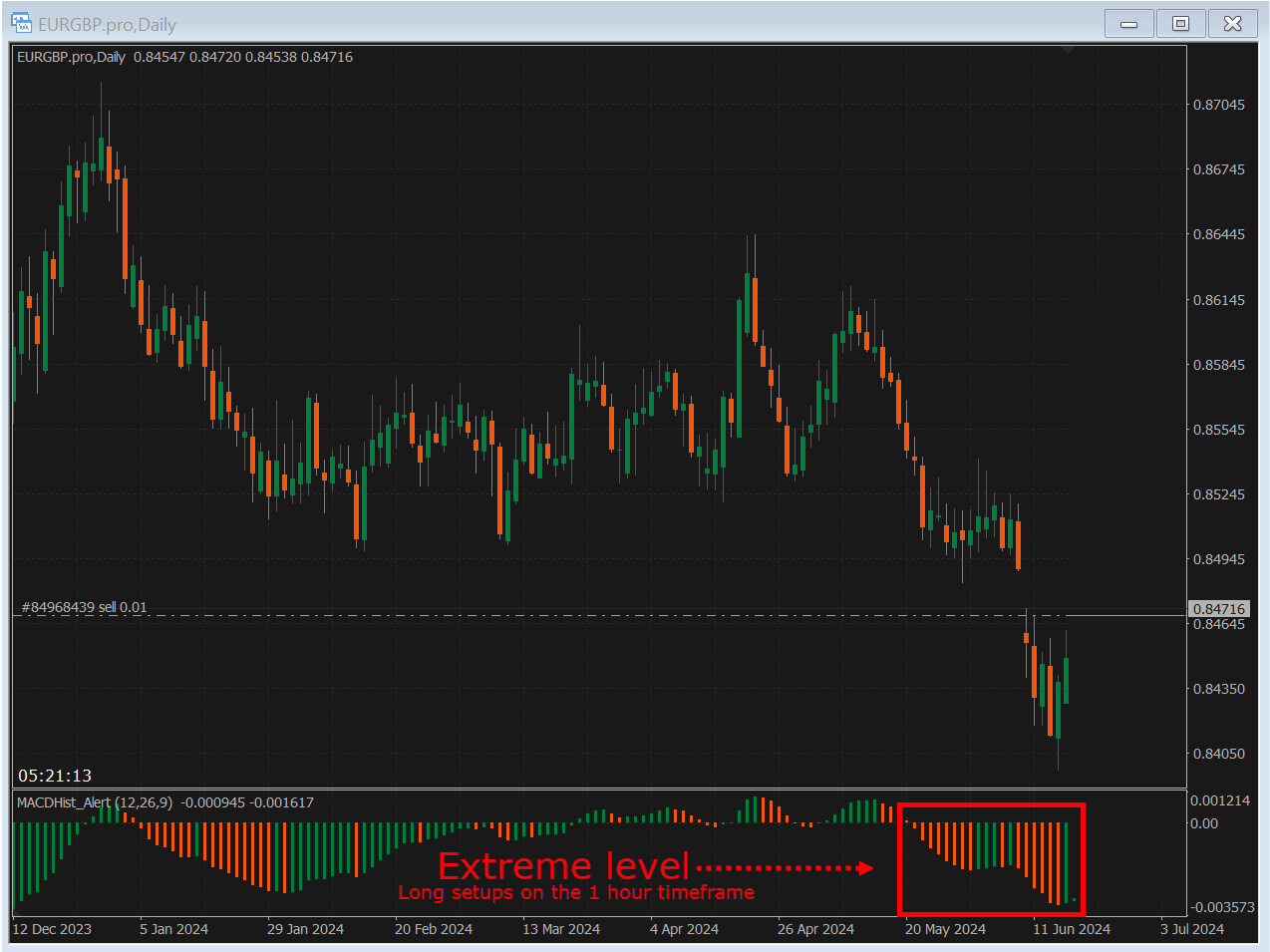Click the 0.84050 level on price scale
Image resolution: width=1270 pixels, height=952 pixels.
(x=1218, y=754)
